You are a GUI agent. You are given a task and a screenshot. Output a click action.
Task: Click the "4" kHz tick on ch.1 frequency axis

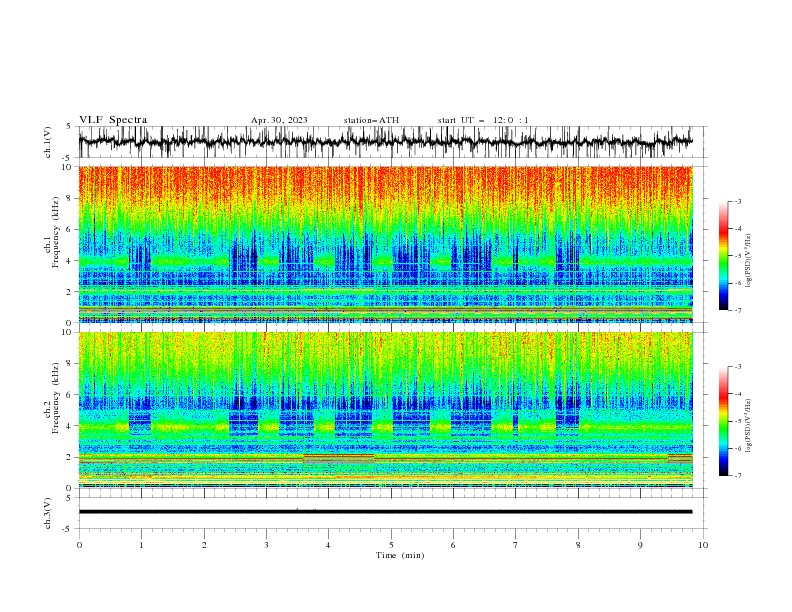pos(70,261)
